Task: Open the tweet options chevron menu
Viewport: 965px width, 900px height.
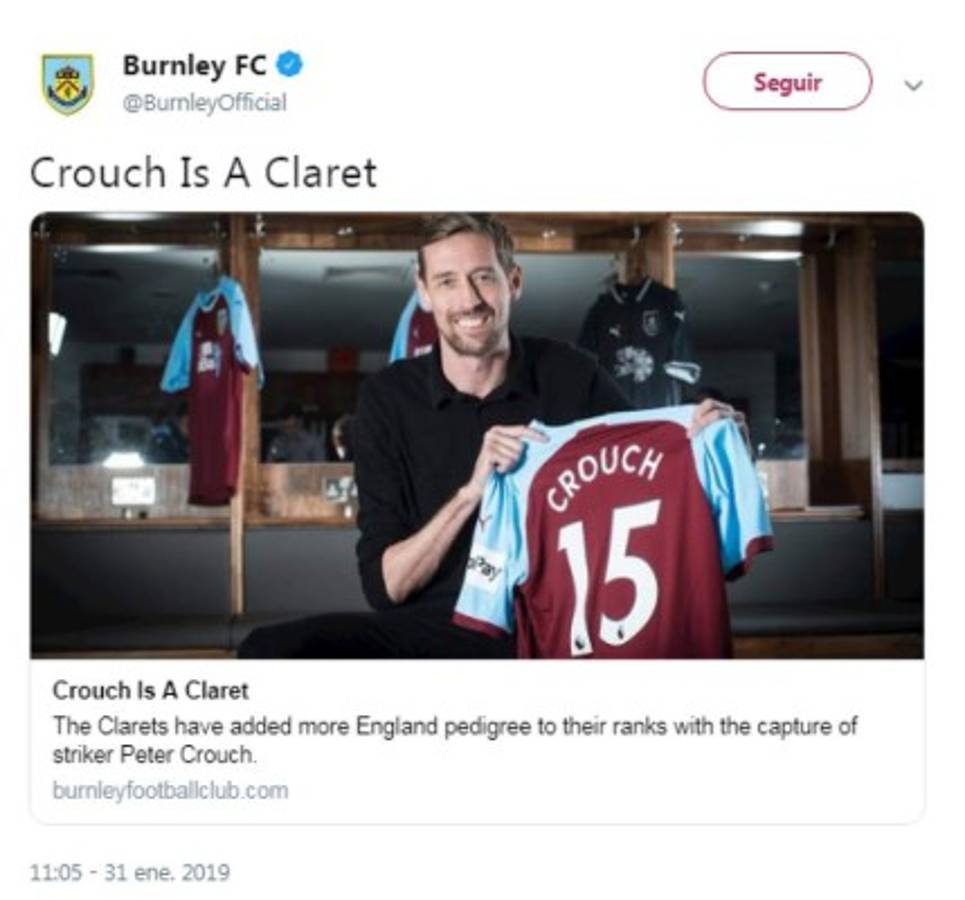Action: (x=912, y=85)
